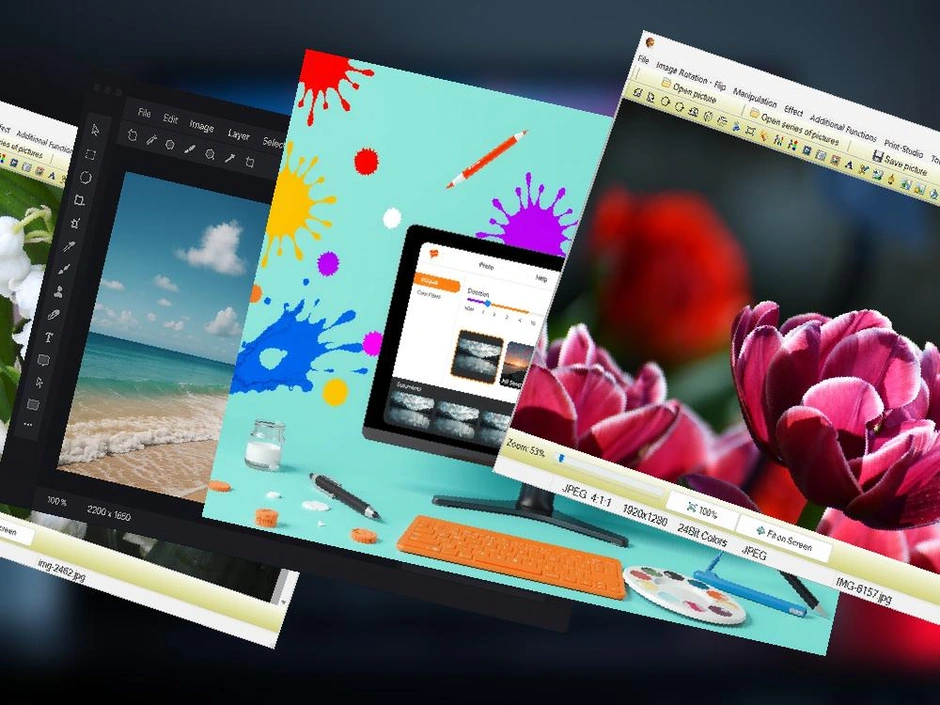The width and height of the screenshot is (940, 705).
Task: Select the Pen tool from the top toolbar
Action: pyautogui.click(x=152, y=140)
